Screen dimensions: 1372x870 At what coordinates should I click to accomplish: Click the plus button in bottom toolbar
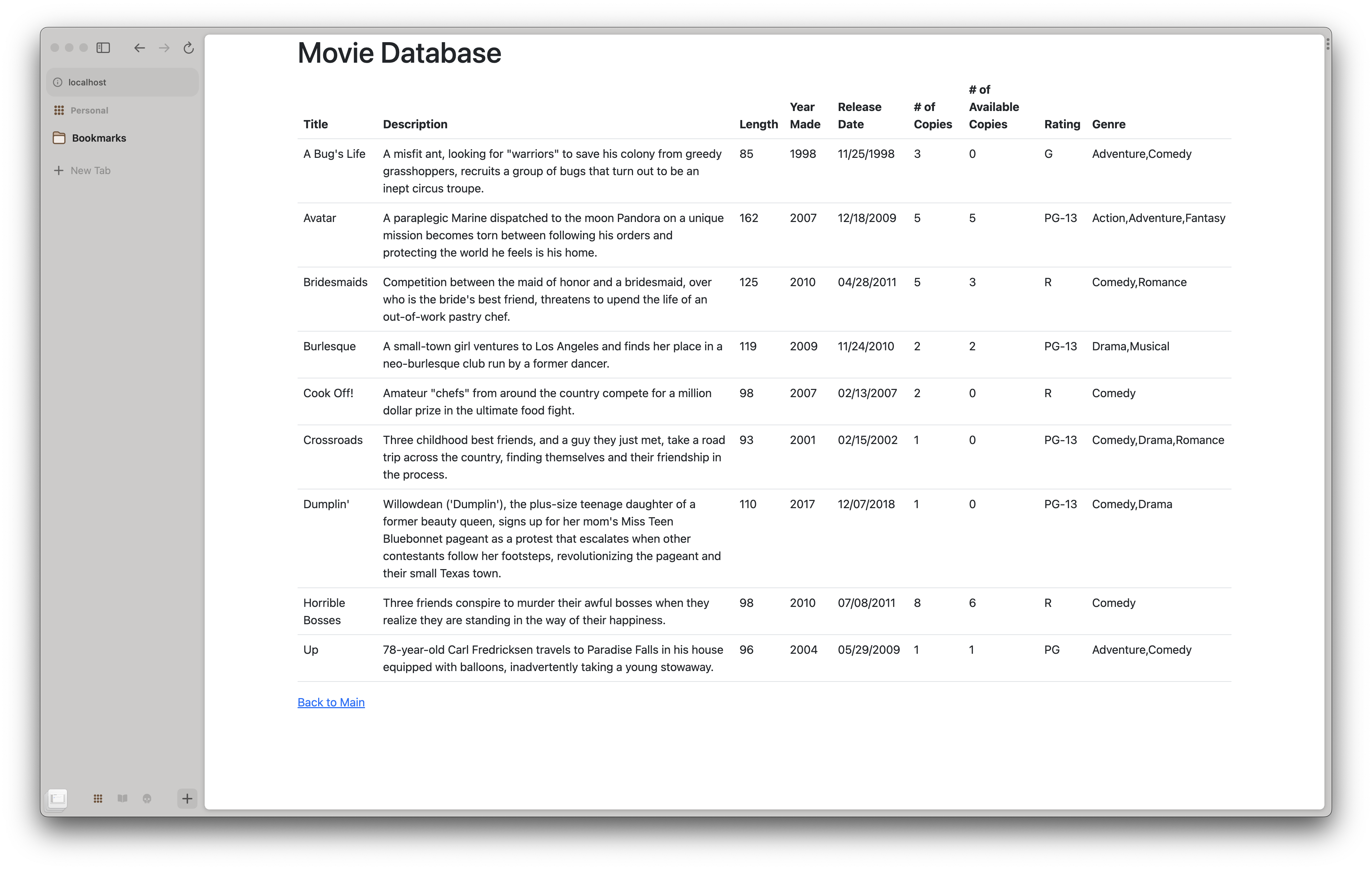tap(187, 799)
